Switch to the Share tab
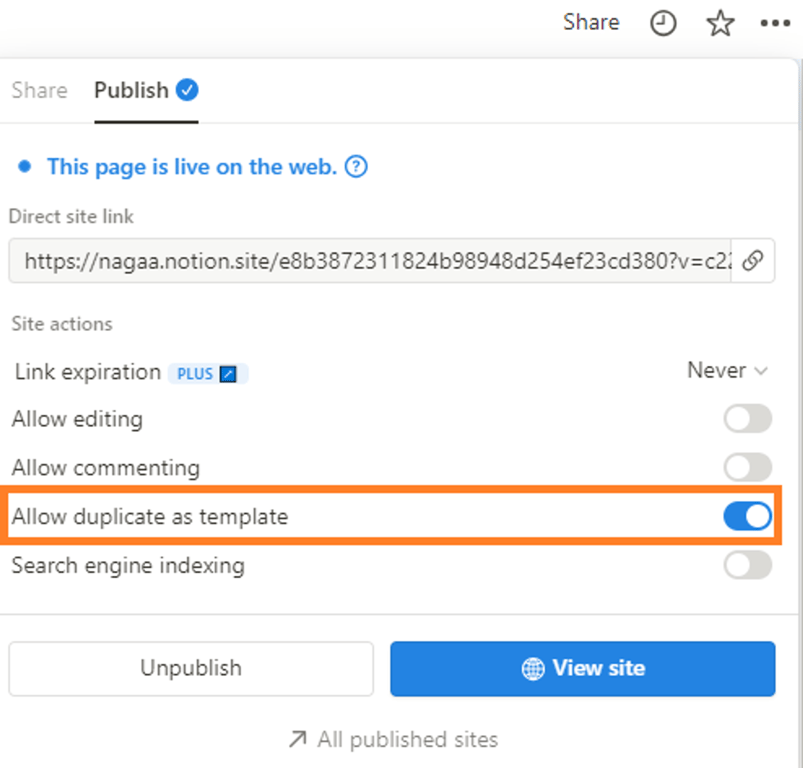 tap(40, 90)
